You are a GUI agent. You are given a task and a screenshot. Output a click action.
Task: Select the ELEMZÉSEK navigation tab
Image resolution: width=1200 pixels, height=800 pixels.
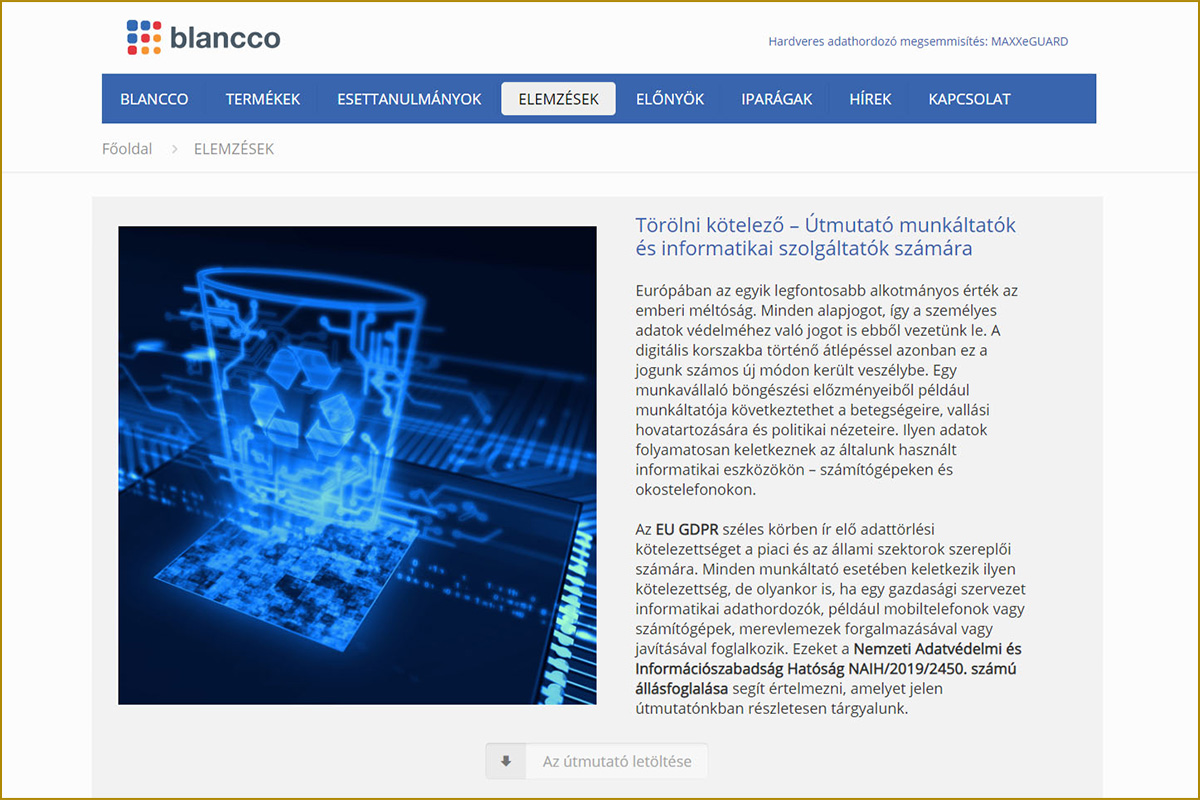[x=559, y=99]
